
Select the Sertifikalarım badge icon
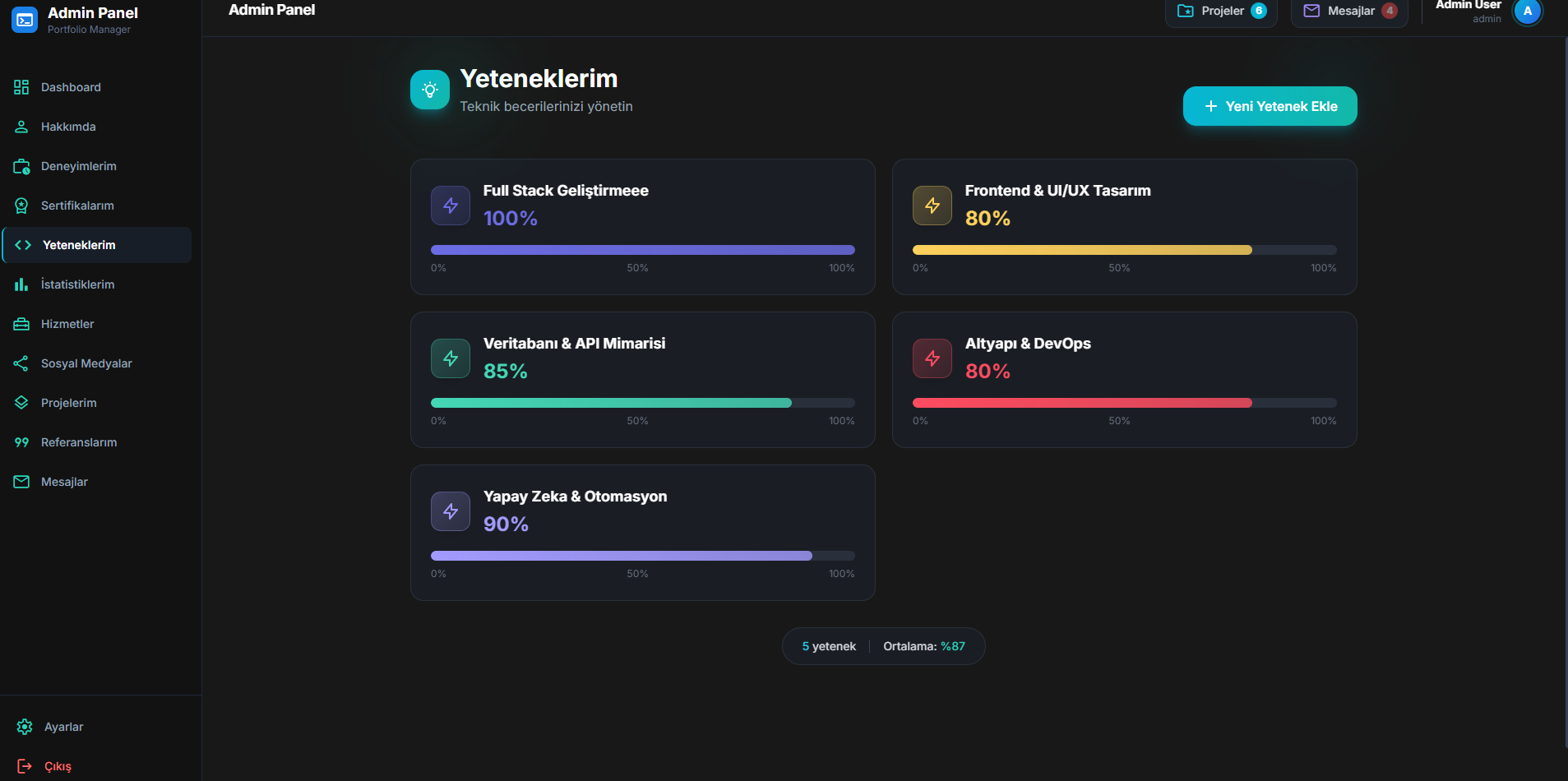click(21, 206)
